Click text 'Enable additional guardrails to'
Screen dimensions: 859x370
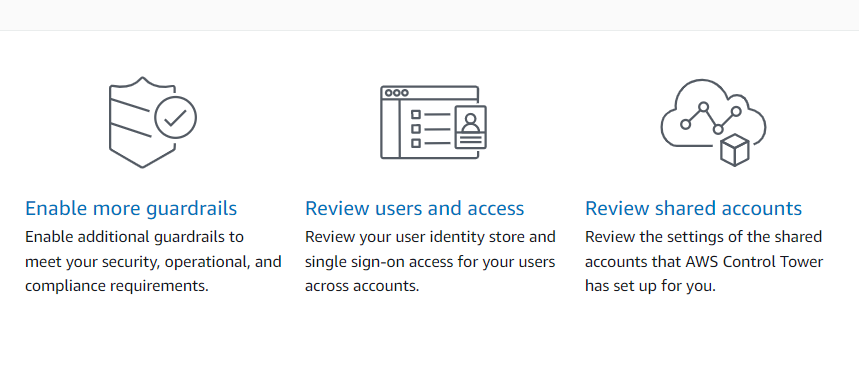point(134,237)
